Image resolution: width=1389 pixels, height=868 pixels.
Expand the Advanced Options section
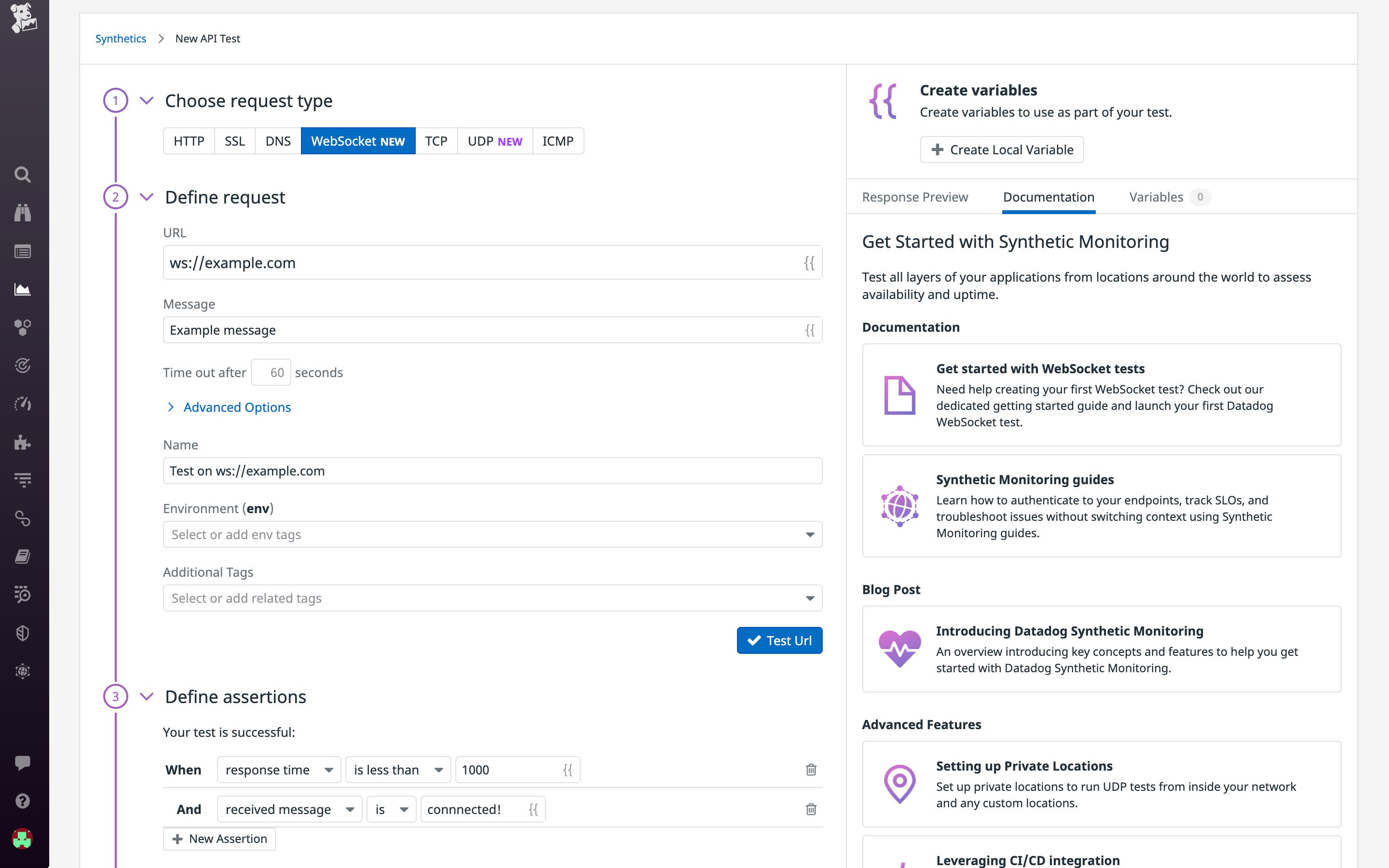pyautogui.click(x=236, y=407)
